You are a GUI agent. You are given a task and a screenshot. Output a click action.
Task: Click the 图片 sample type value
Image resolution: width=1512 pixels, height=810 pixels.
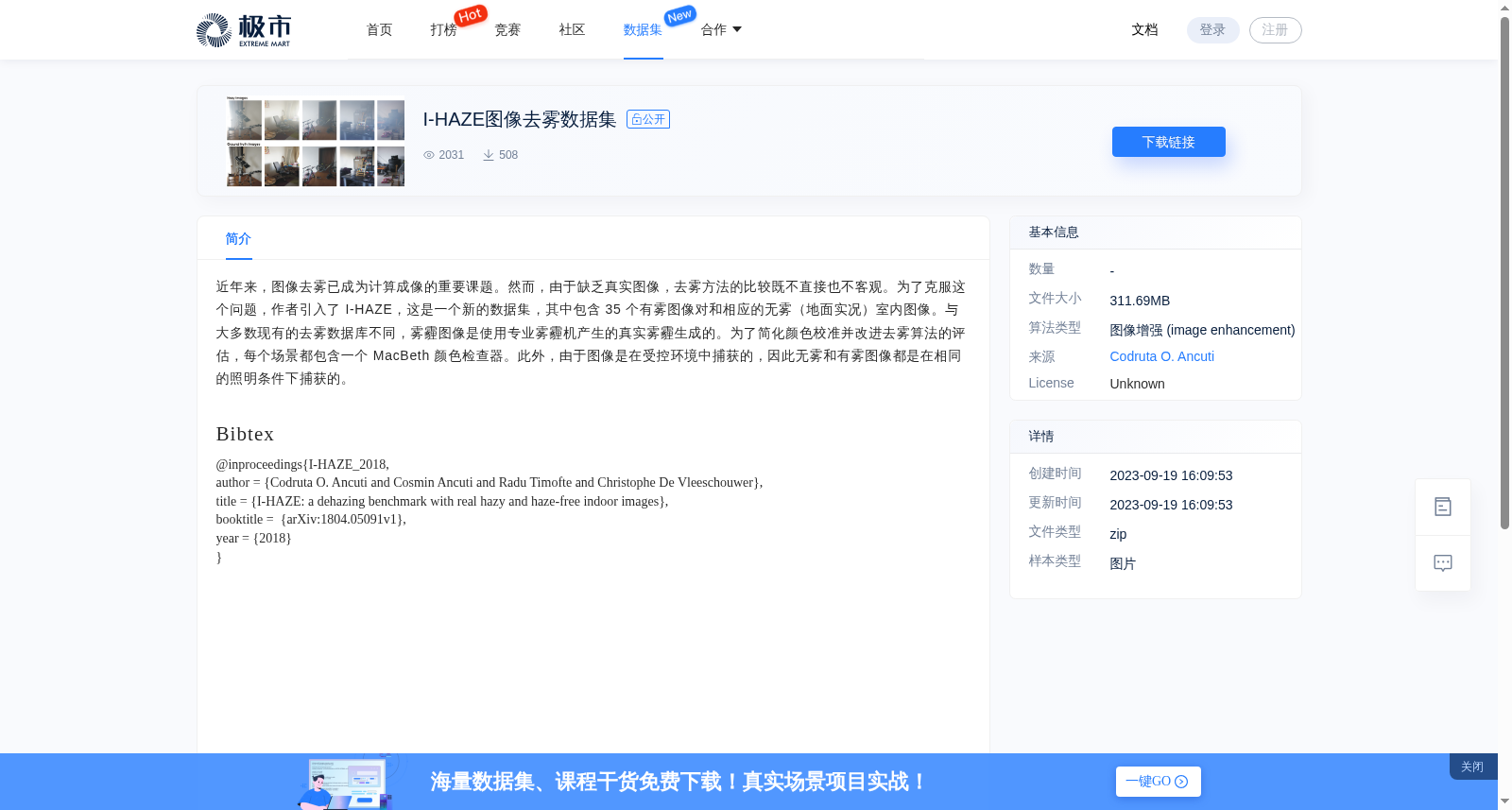coord(1123,563)
